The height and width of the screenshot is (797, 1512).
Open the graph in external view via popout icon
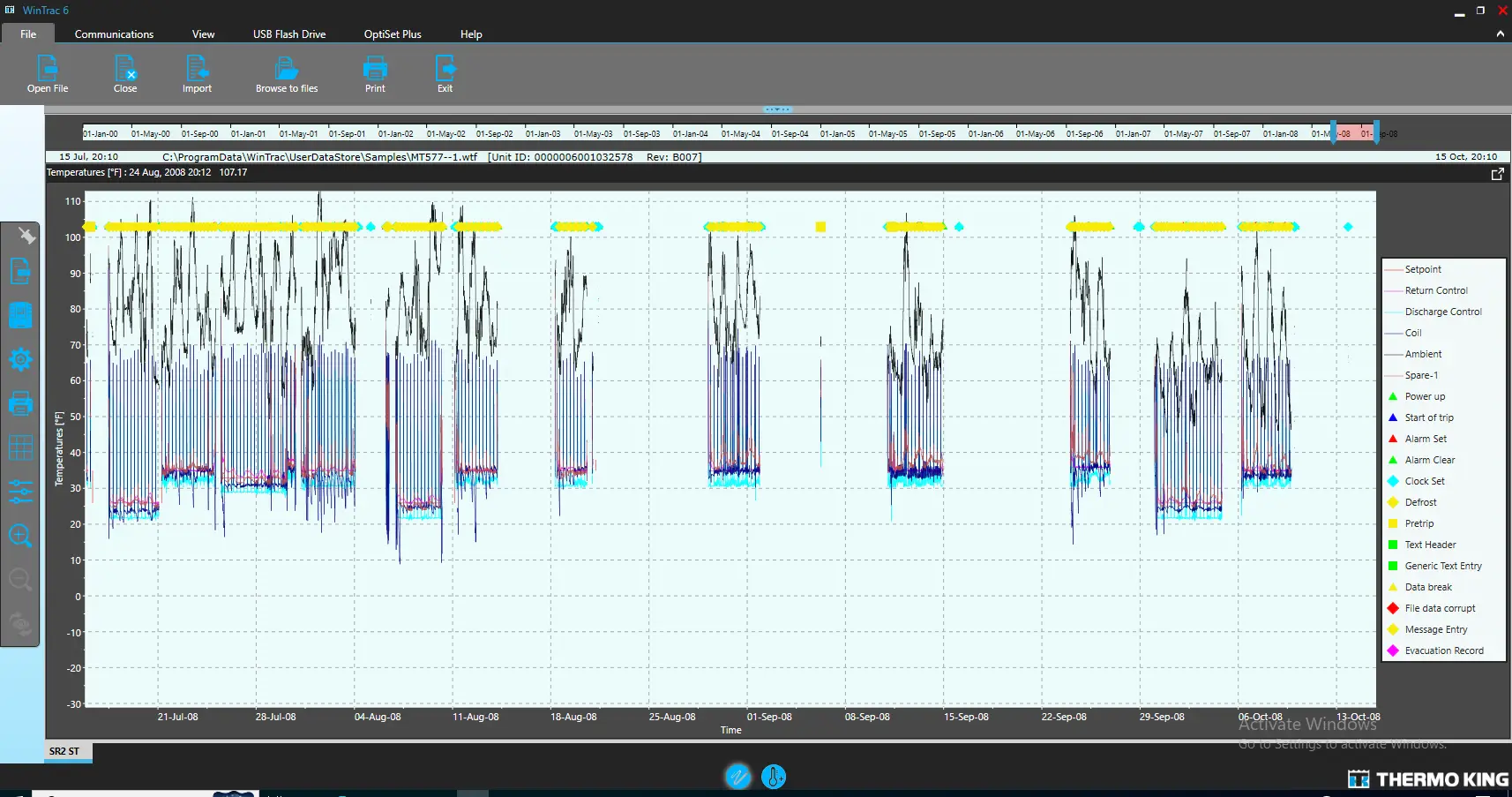[x=1497, y=173]
